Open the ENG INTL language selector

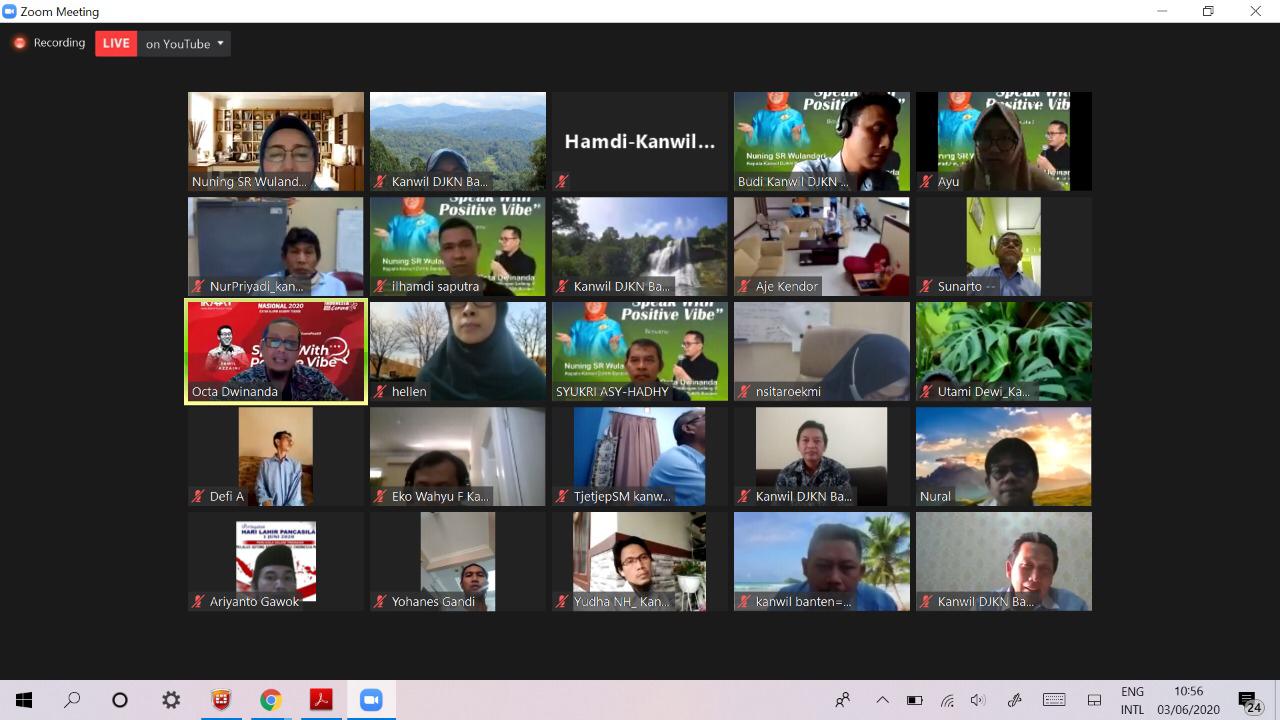point(1132,700)
